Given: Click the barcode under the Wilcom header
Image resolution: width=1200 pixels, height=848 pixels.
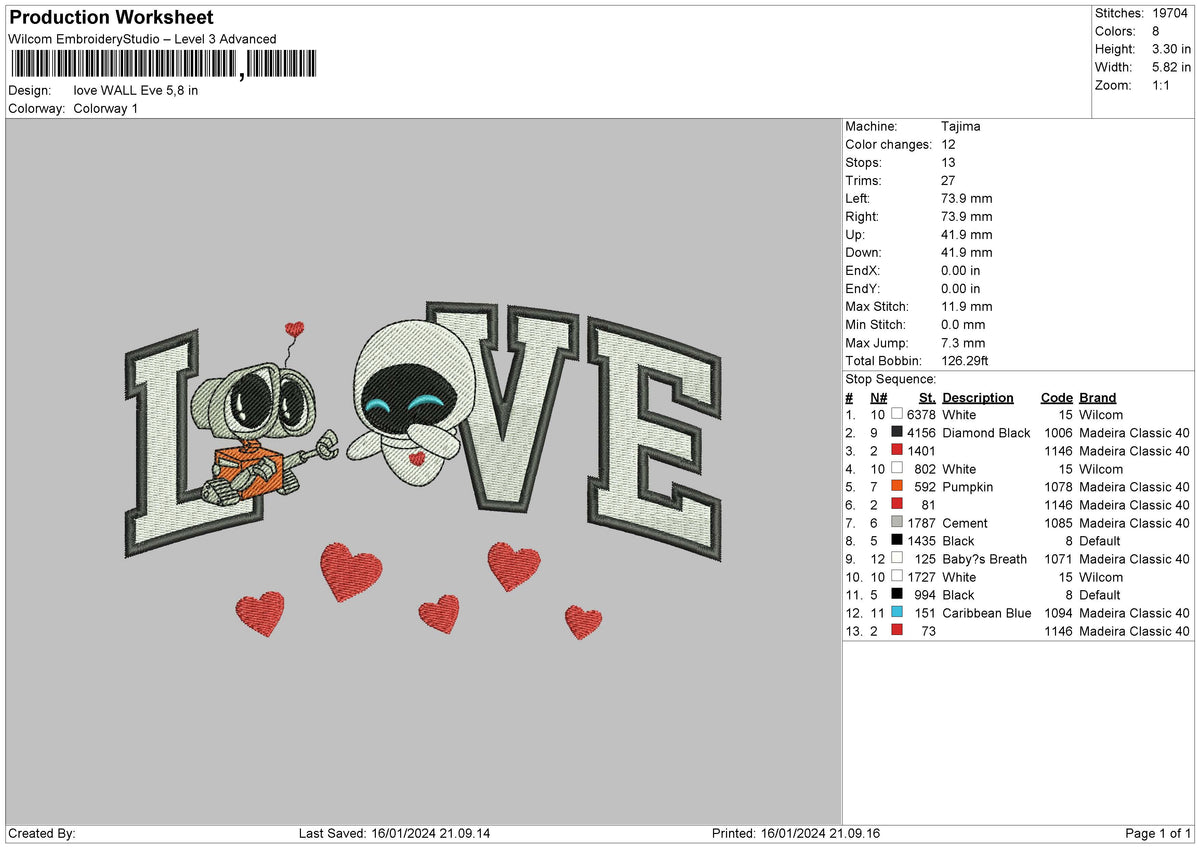Looking at the screenshot, I should [163, 64].
